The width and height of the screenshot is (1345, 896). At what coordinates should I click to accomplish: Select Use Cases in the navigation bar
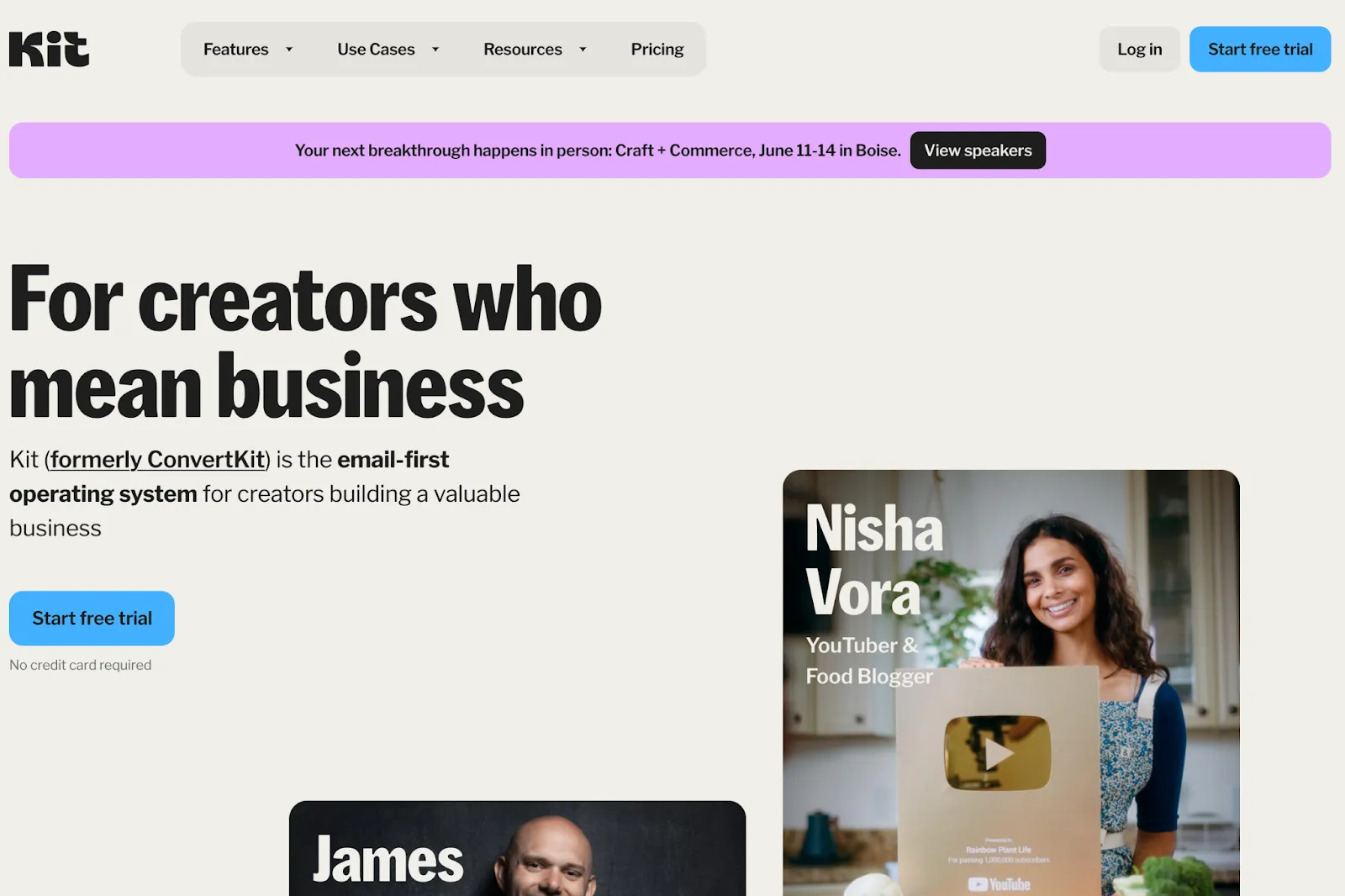click(x=376, y=50)
